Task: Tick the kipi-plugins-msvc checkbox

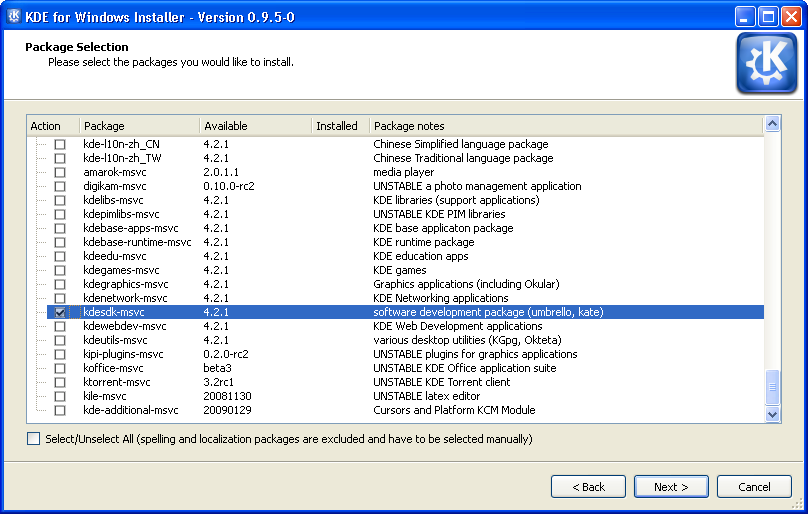Action: coord(60,354)
